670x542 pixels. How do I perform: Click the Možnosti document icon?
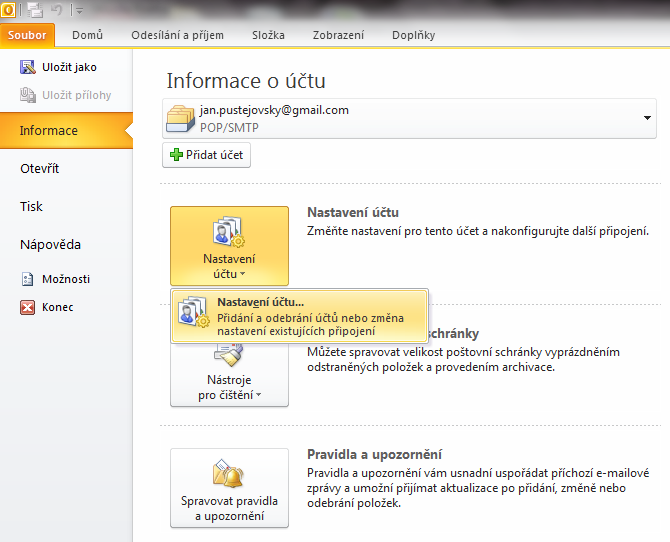(27, 279)
